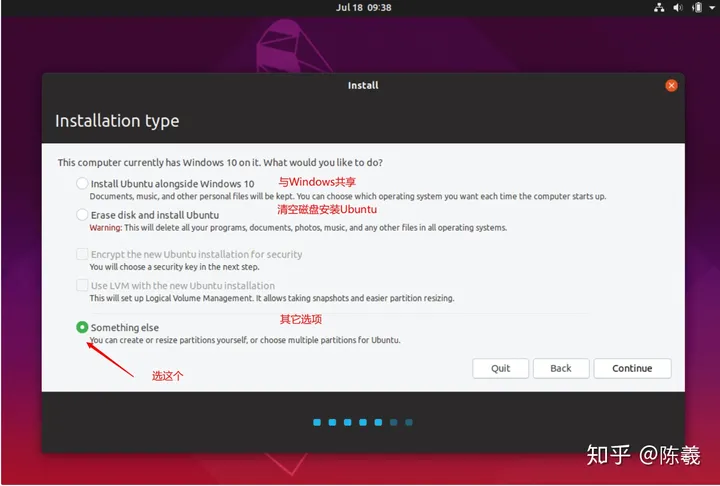The width and height of the screenshot is (720, 486).
Task: Quit the installer
Action: (x=501, y=368)
